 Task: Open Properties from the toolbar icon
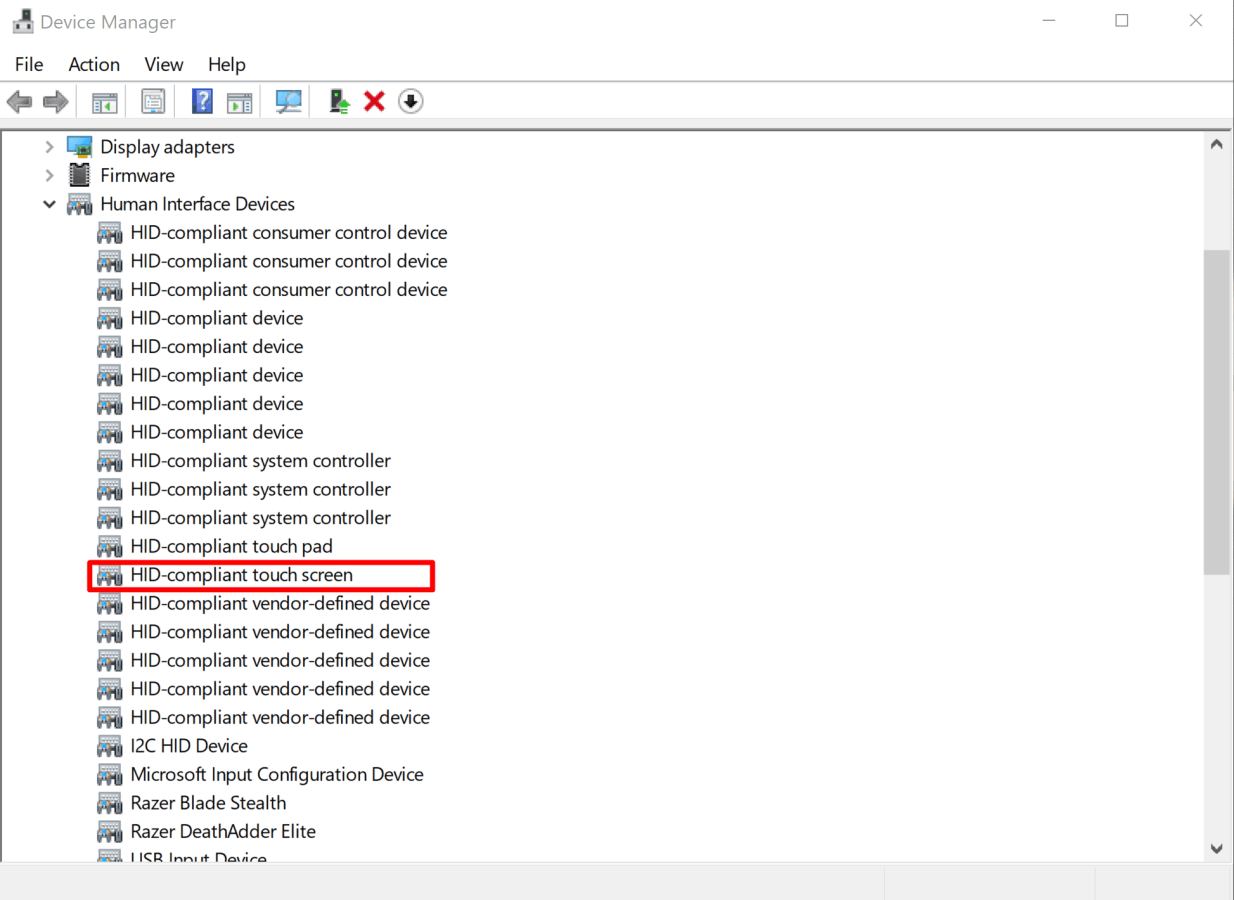[x=153, y=101]
